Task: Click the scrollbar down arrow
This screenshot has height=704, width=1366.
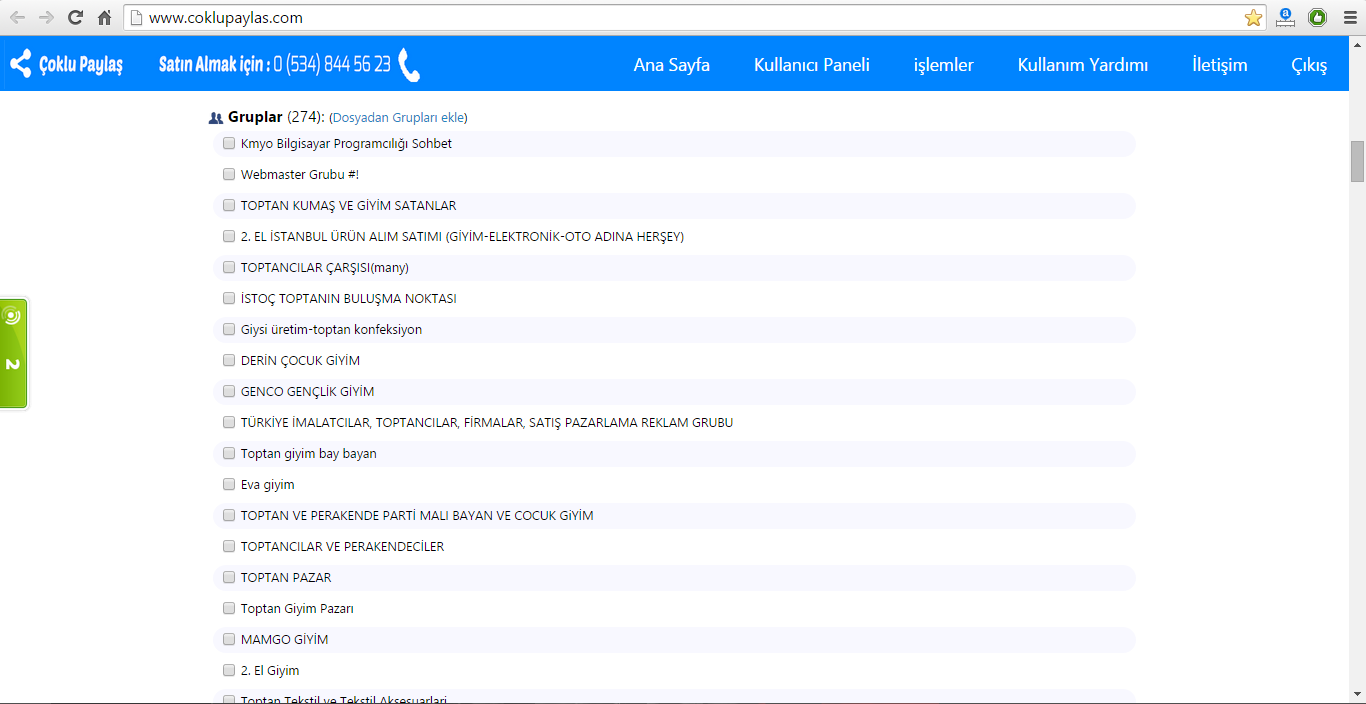Action: [x=1357, y=694]
